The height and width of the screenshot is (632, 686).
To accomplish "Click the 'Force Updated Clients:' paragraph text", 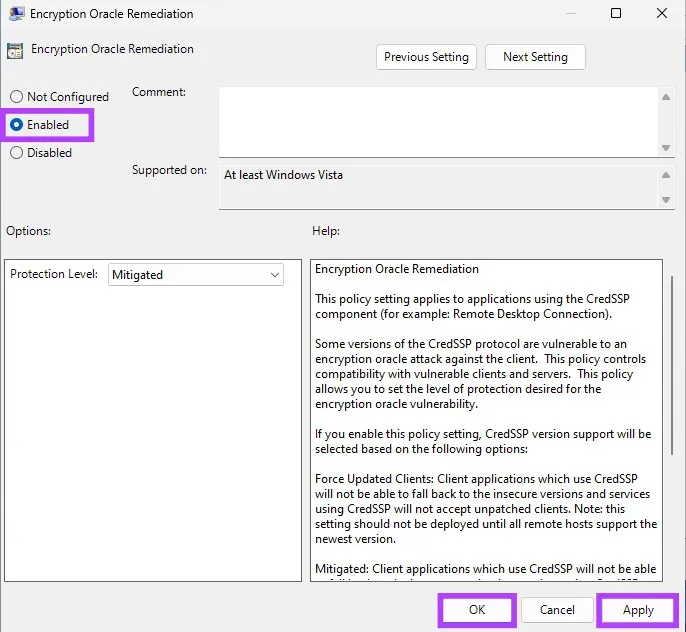I will 486,509.
